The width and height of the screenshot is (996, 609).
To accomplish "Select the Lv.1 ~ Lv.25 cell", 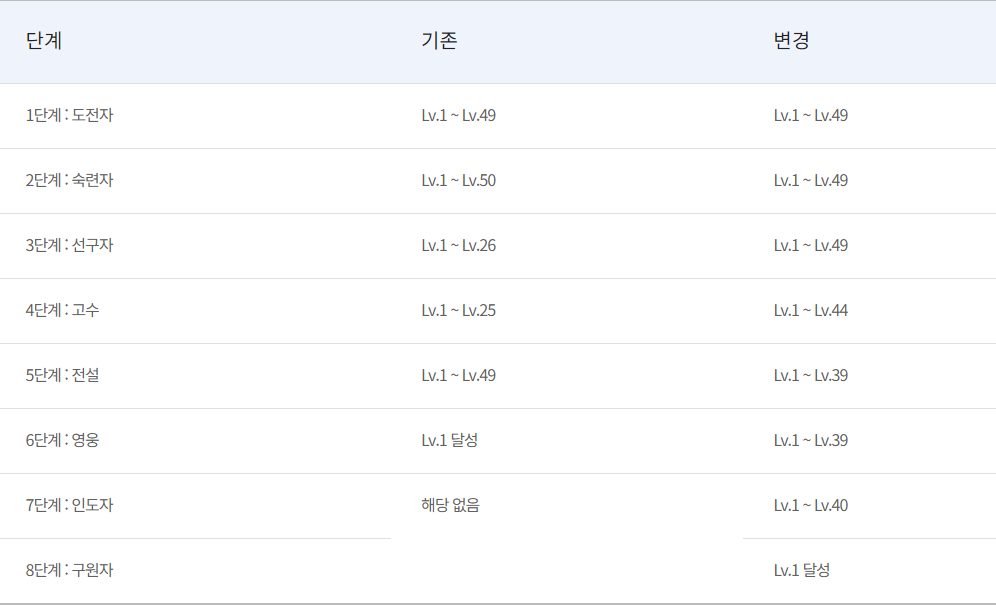I will point(458,311).
